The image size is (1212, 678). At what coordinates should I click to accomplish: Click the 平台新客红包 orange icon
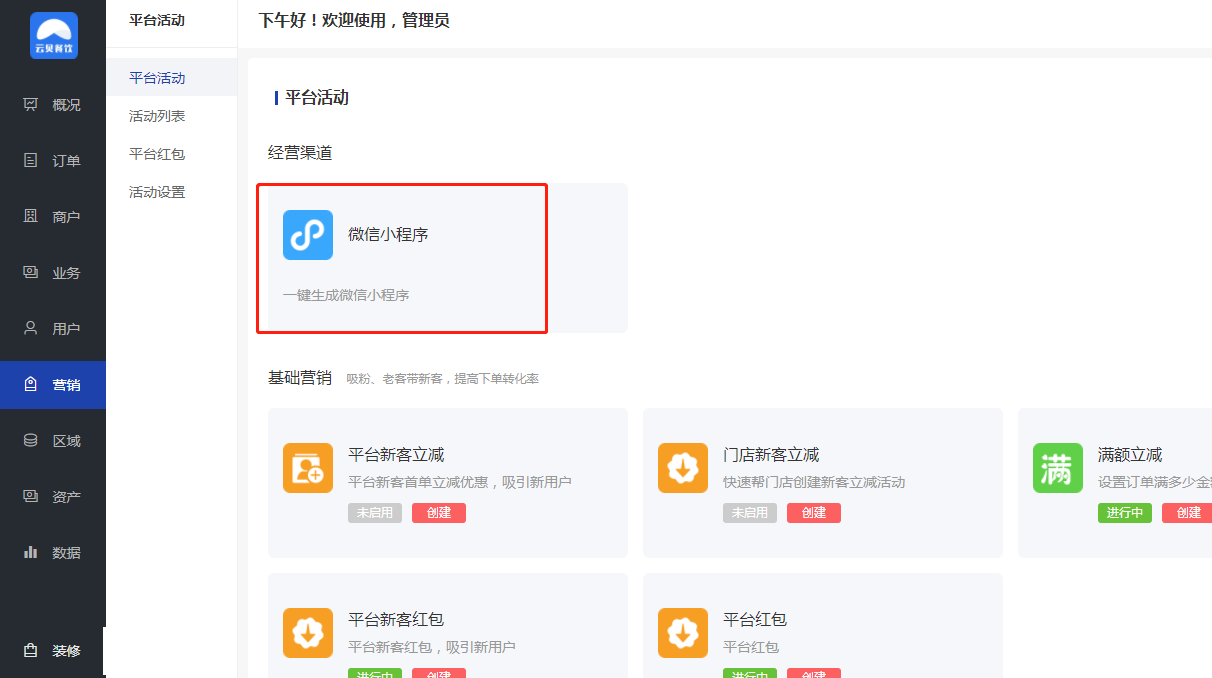pos(308,633)
